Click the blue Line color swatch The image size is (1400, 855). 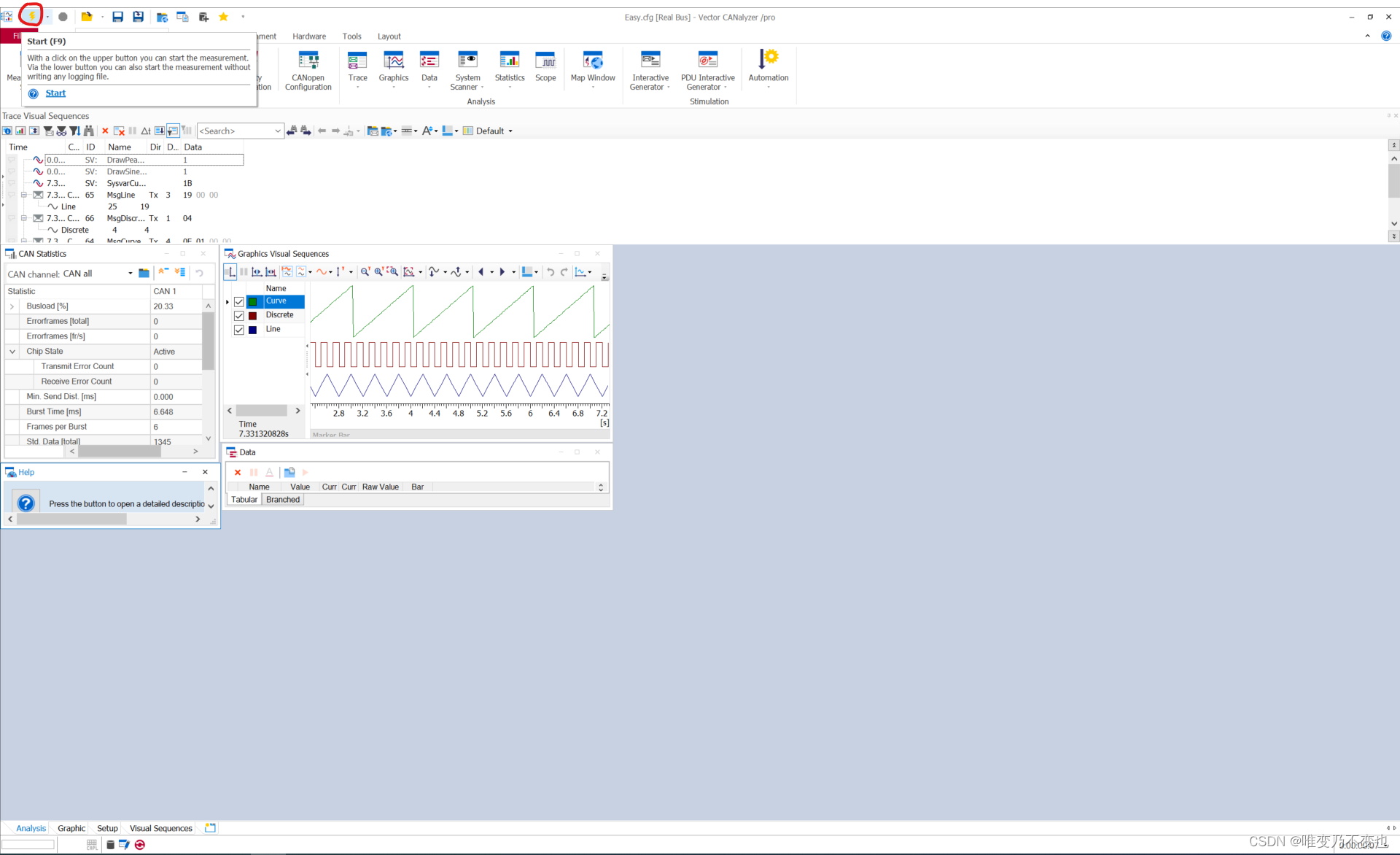tap(253, 330)
